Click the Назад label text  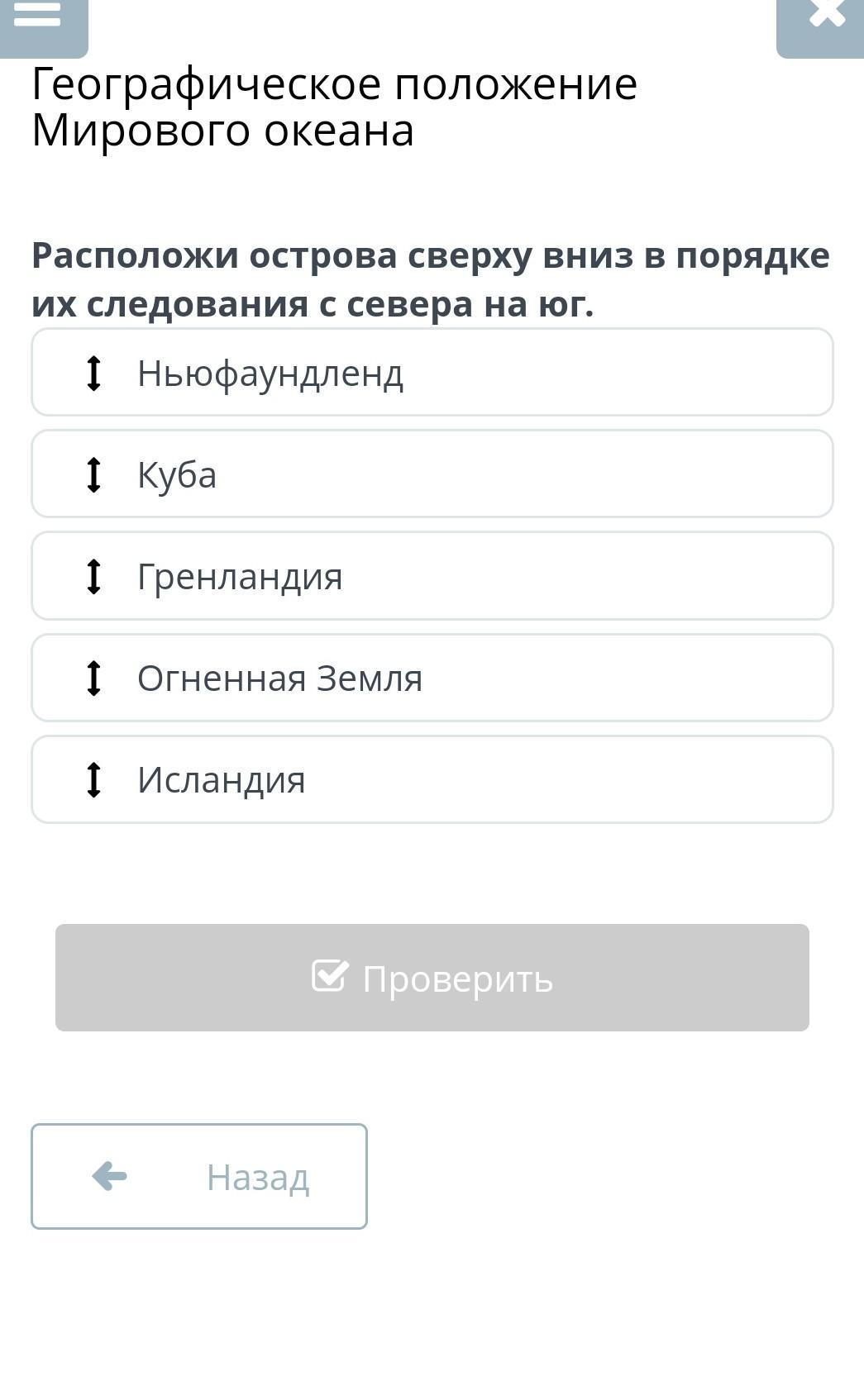(258, 1177)
